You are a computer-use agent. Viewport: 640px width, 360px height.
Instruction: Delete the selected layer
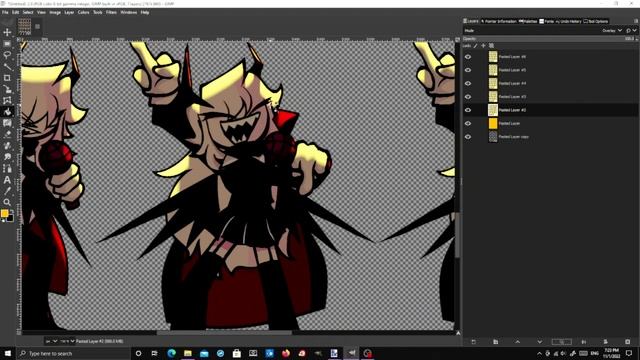[x=627, y=342]
